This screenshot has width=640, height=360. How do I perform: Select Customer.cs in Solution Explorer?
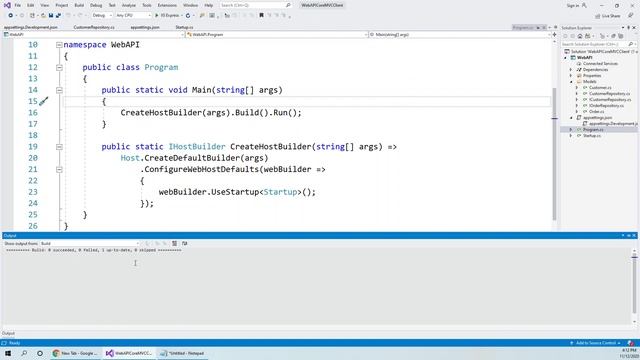click(599, 88)
